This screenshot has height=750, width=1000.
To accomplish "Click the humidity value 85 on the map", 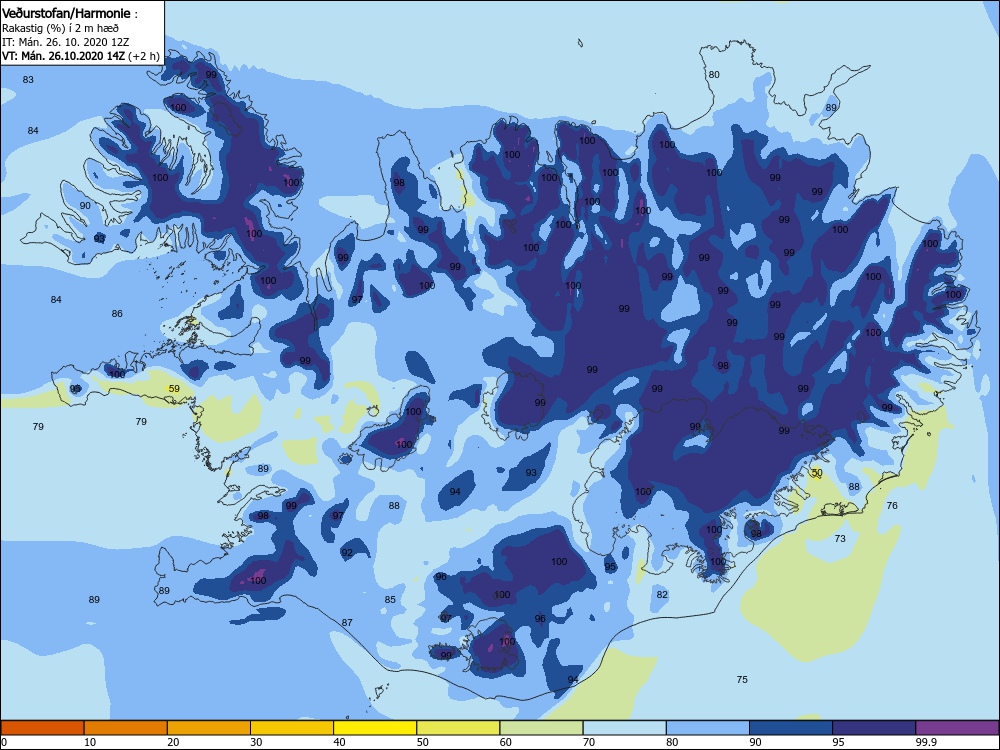I will coord(390,599).
